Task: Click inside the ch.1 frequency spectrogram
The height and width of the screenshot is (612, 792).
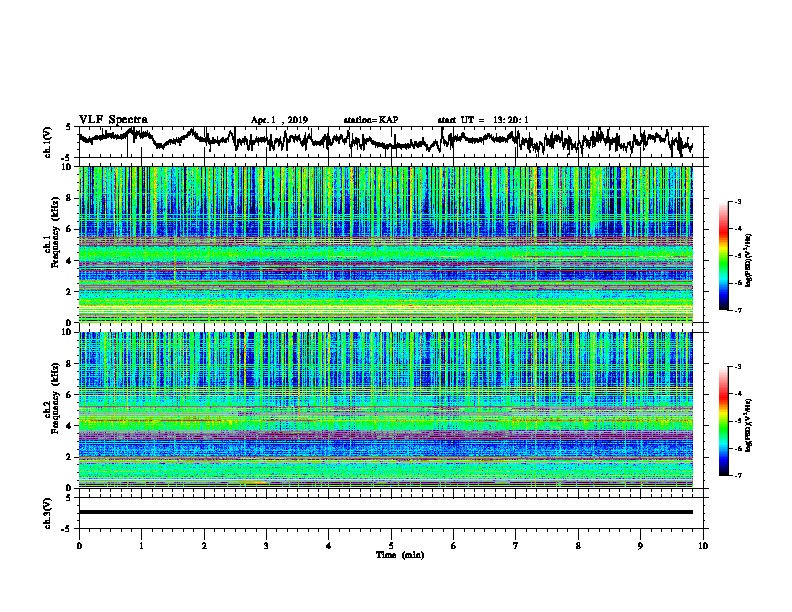Action: click(x=385, y=244)
